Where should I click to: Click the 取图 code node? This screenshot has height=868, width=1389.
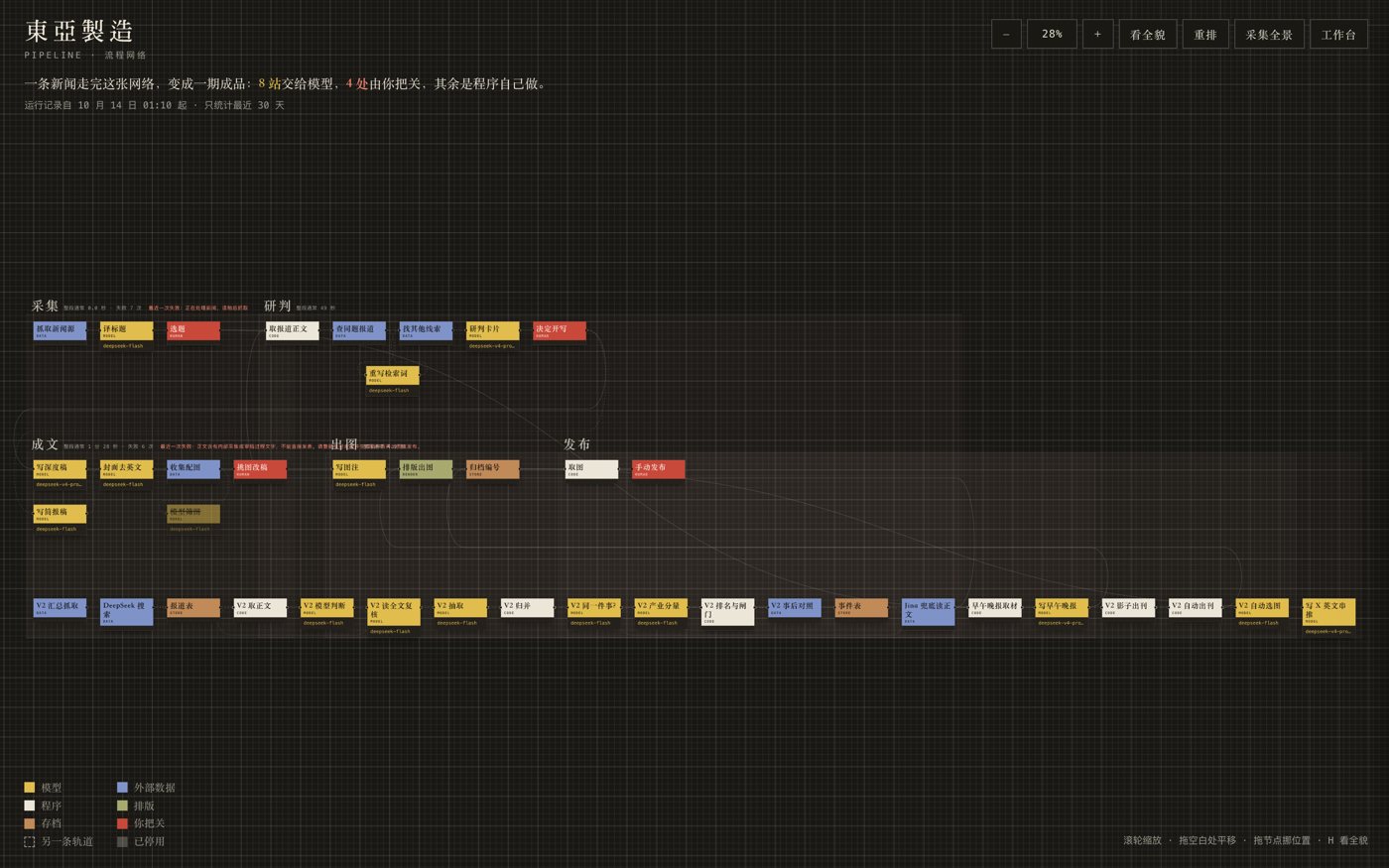[592, 469]
